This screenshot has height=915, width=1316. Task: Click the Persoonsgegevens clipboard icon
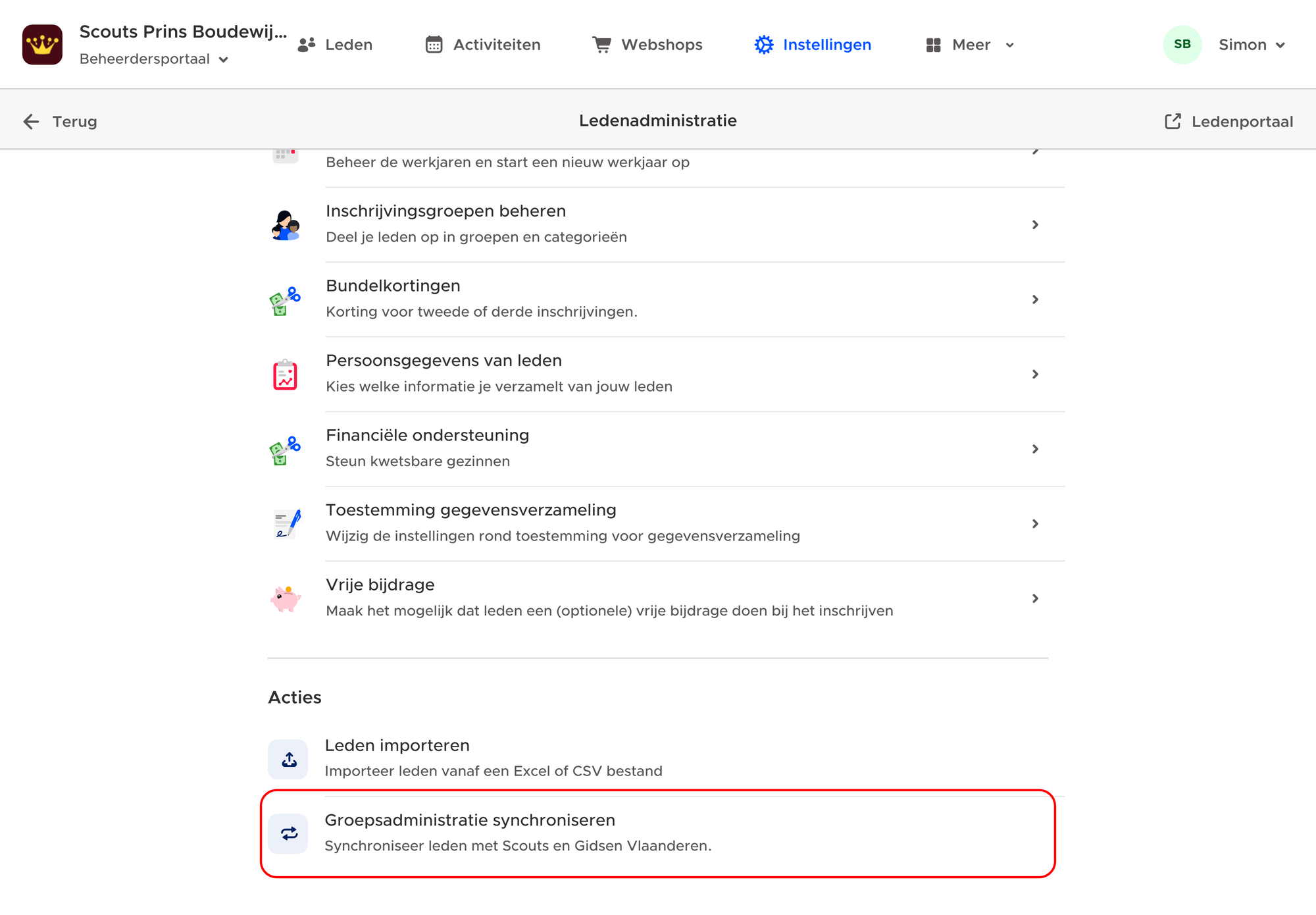[x=286, y=375]
